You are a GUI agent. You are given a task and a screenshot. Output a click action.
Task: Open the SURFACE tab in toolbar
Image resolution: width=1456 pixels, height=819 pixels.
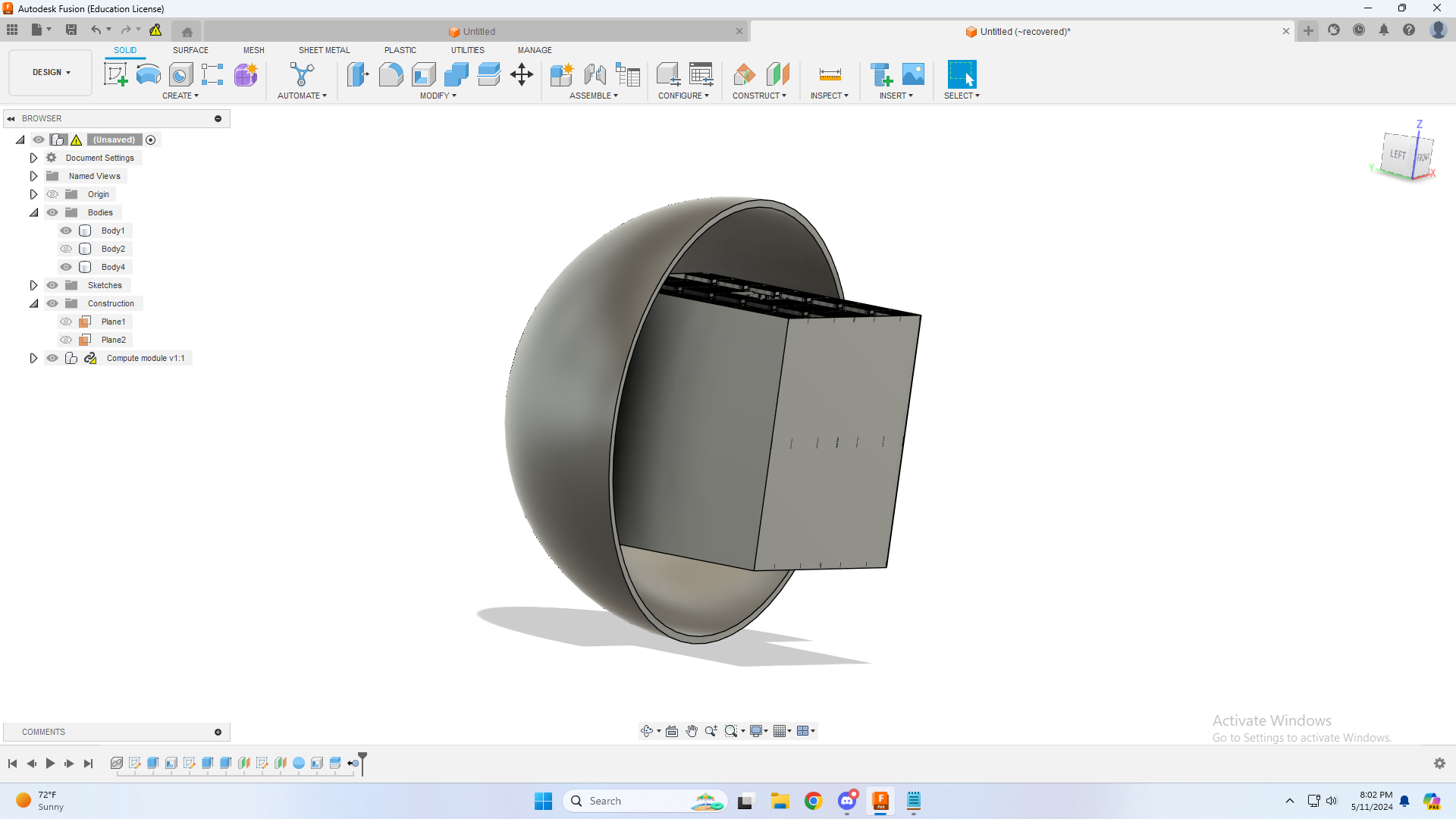tap(190, 50)
